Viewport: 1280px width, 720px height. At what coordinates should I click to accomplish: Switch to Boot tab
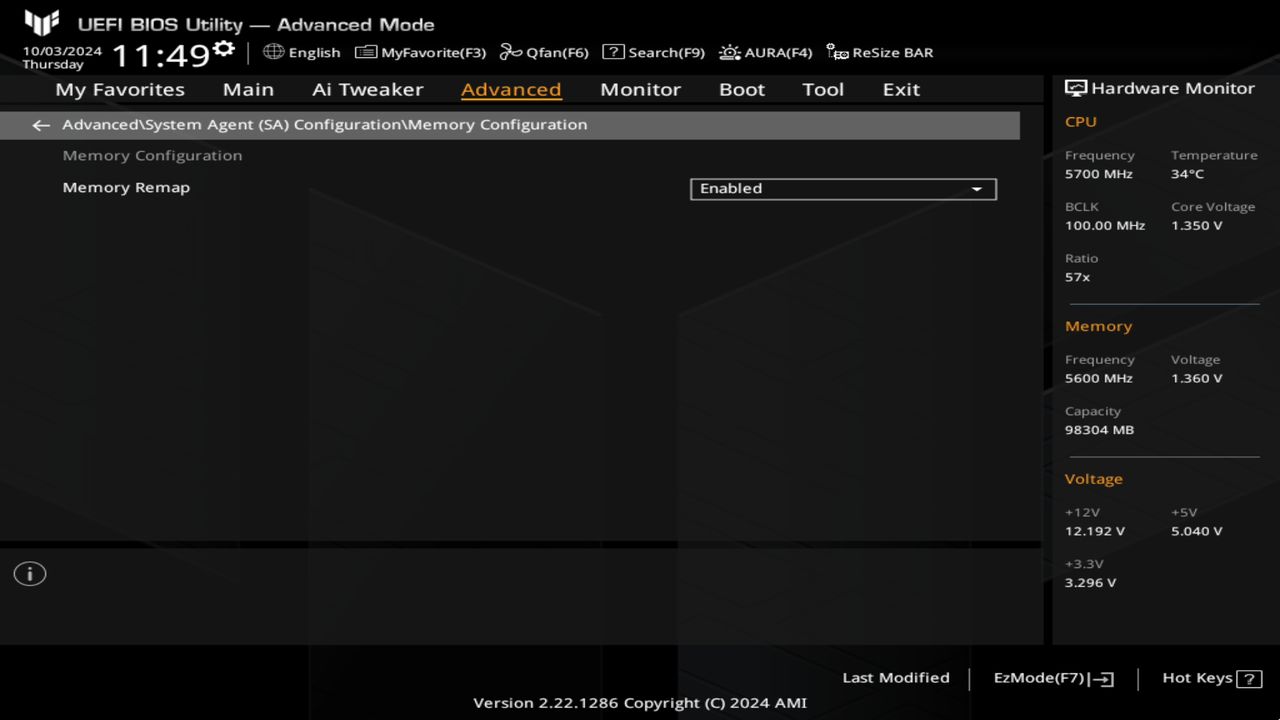pyautogui.click(x=742, y=89)
